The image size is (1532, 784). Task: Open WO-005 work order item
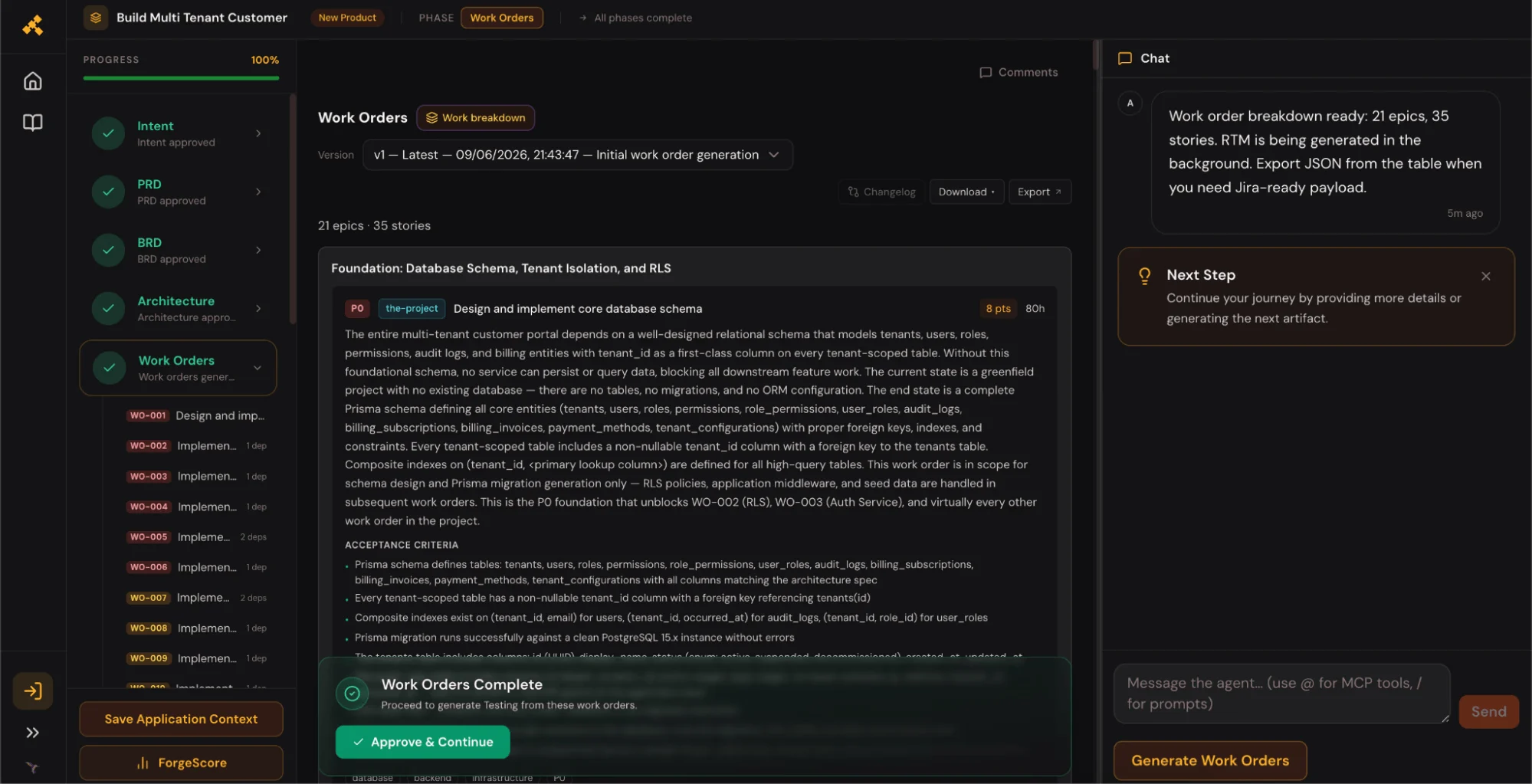pyautogui.click(x=196, y=537)
